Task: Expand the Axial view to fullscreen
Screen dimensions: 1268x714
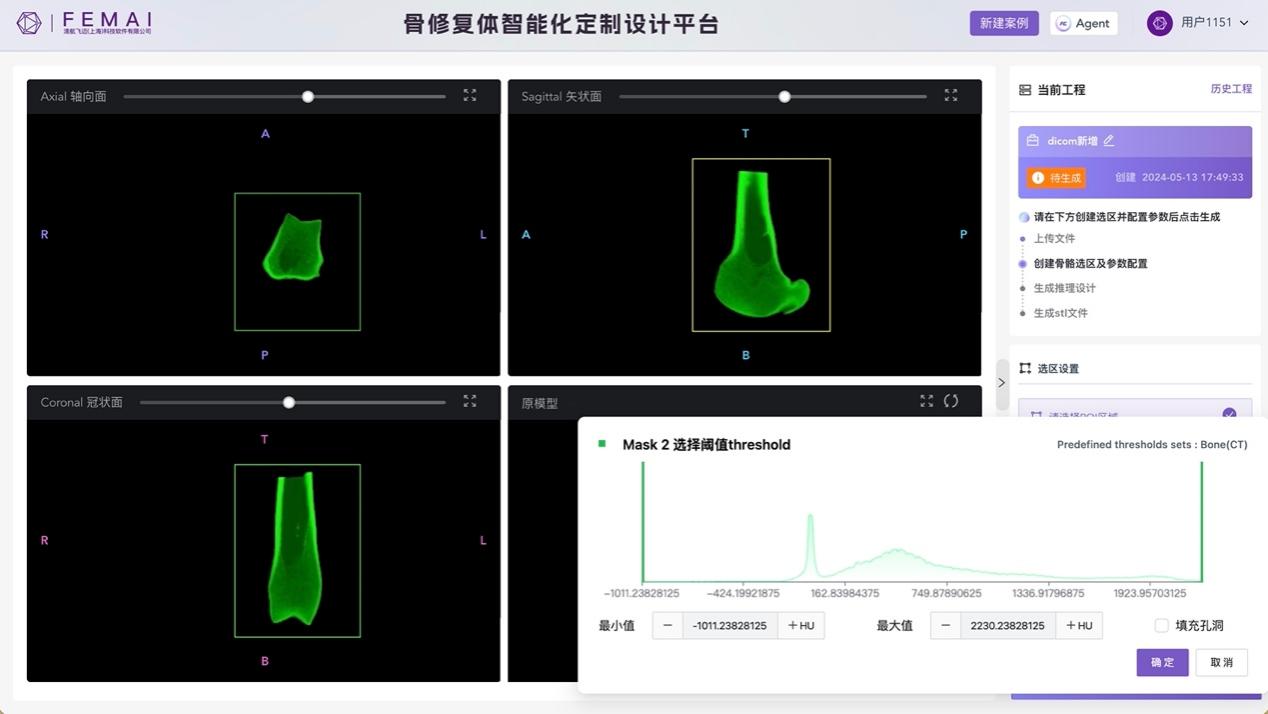Action: 470,96
